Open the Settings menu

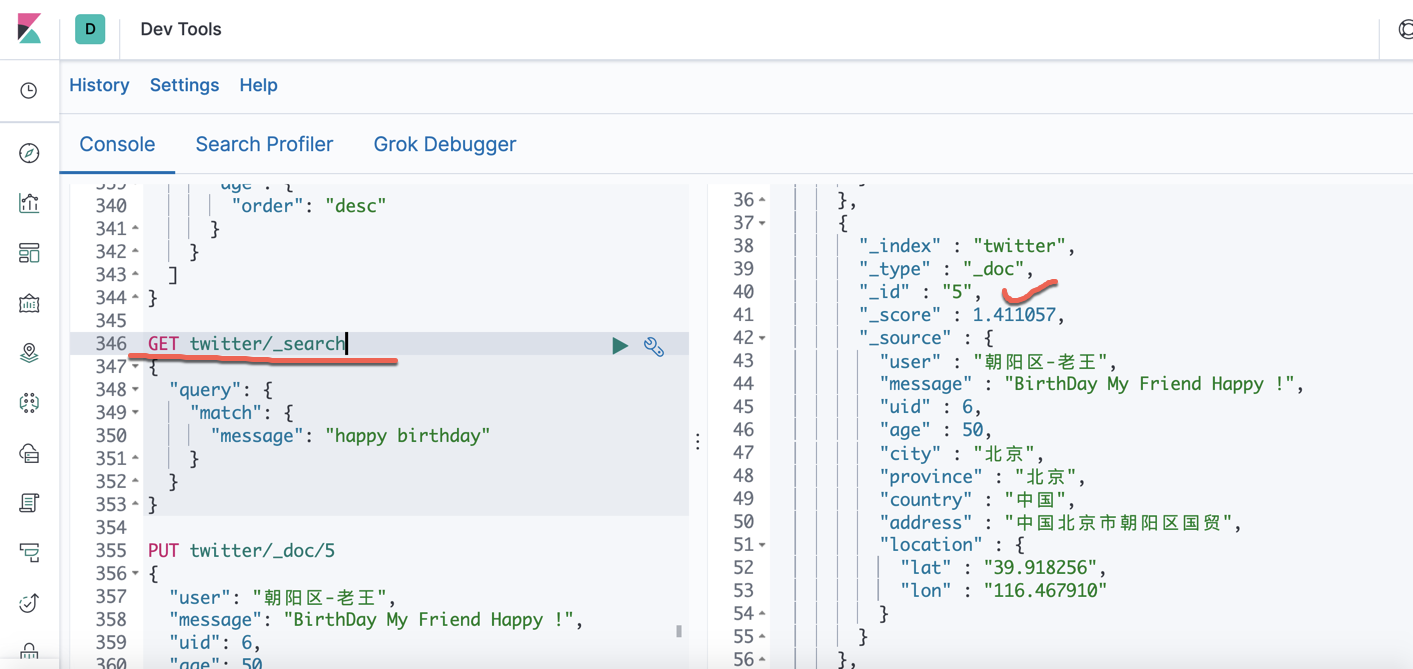(x=184, y=85)
